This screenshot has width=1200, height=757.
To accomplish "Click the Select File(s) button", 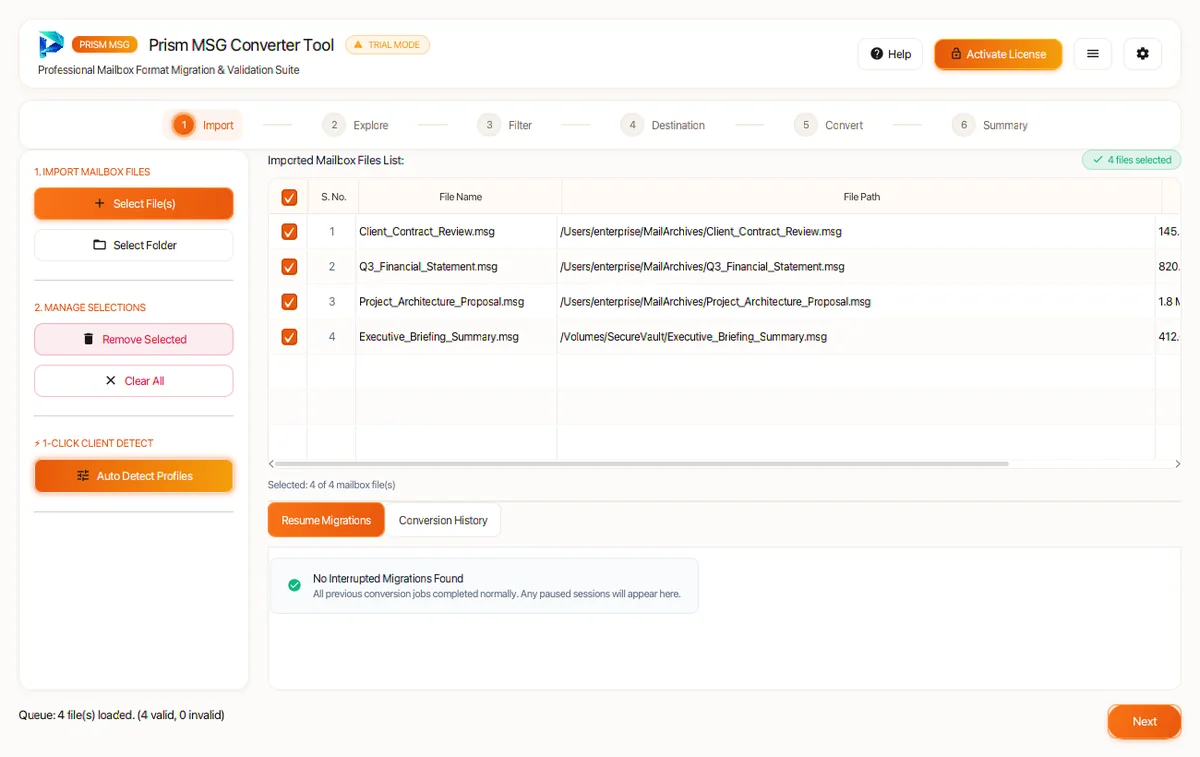I will click(134, 204).
